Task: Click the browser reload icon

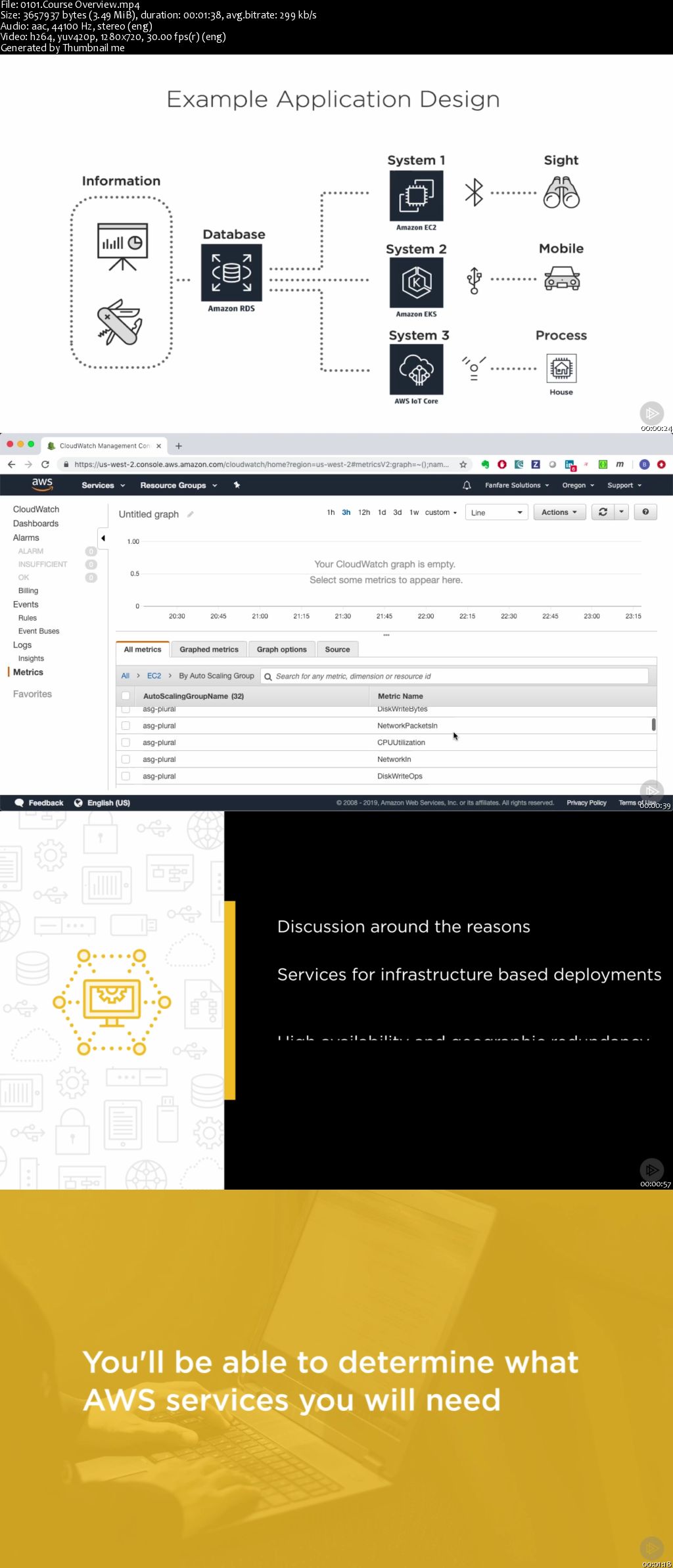Action: coord(45,464)
